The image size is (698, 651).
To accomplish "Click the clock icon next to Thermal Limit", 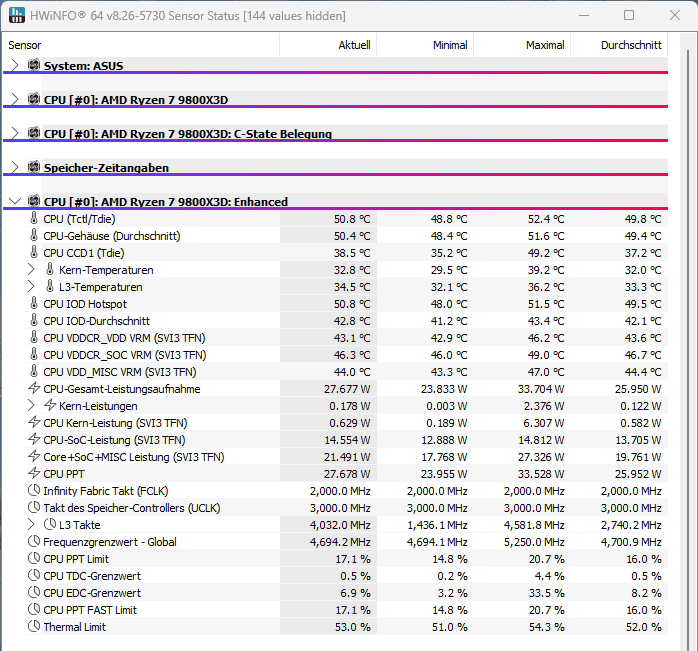I will [33, 627].
